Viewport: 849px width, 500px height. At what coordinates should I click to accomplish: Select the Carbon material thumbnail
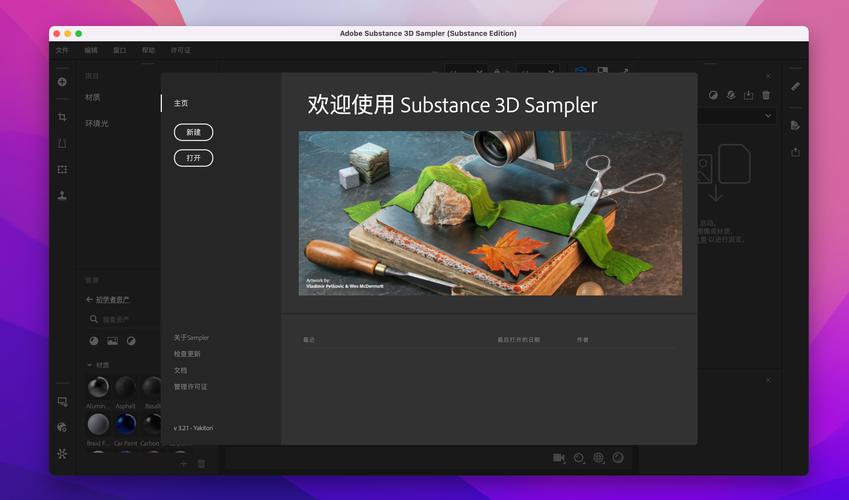pyautogui.click(x=152, y=424)
